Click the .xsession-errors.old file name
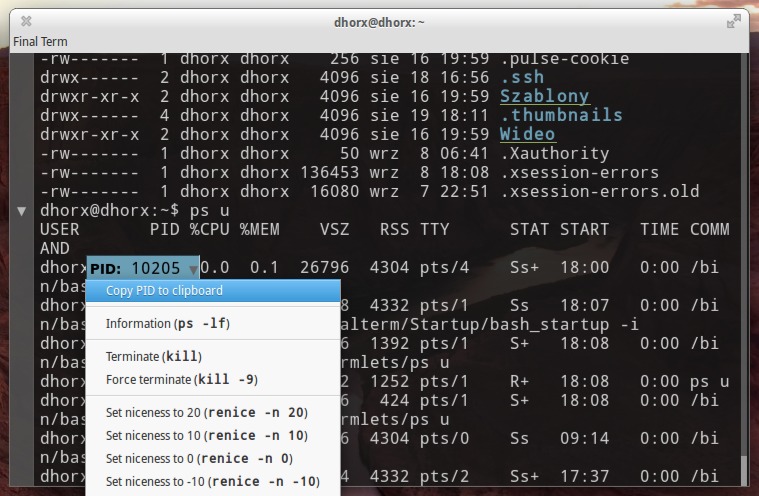The image size is (759, 496). pos(600,192)
